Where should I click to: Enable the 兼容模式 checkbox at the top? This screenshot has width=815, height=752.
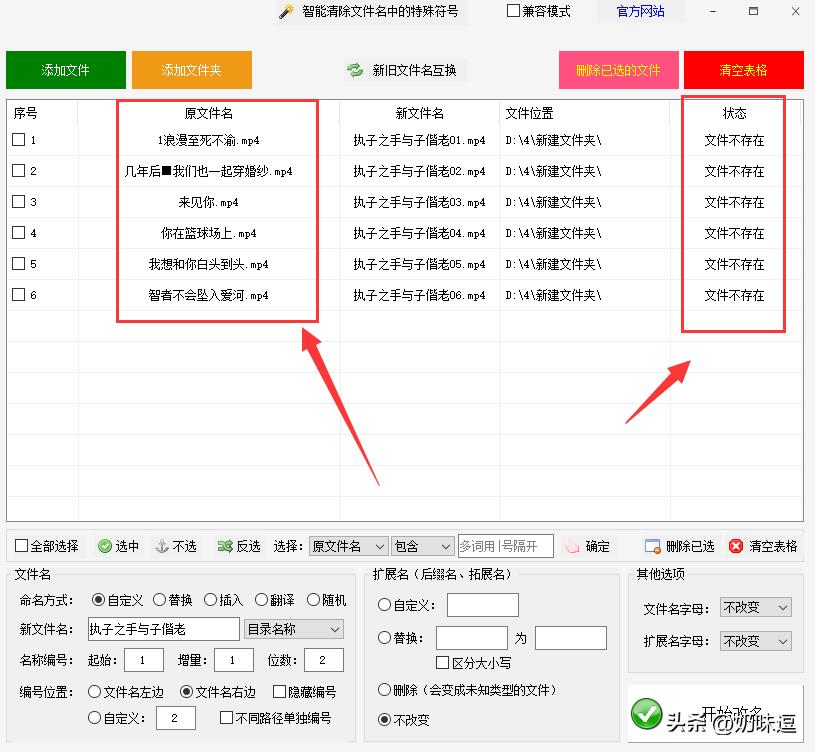(x=513, y=11)
